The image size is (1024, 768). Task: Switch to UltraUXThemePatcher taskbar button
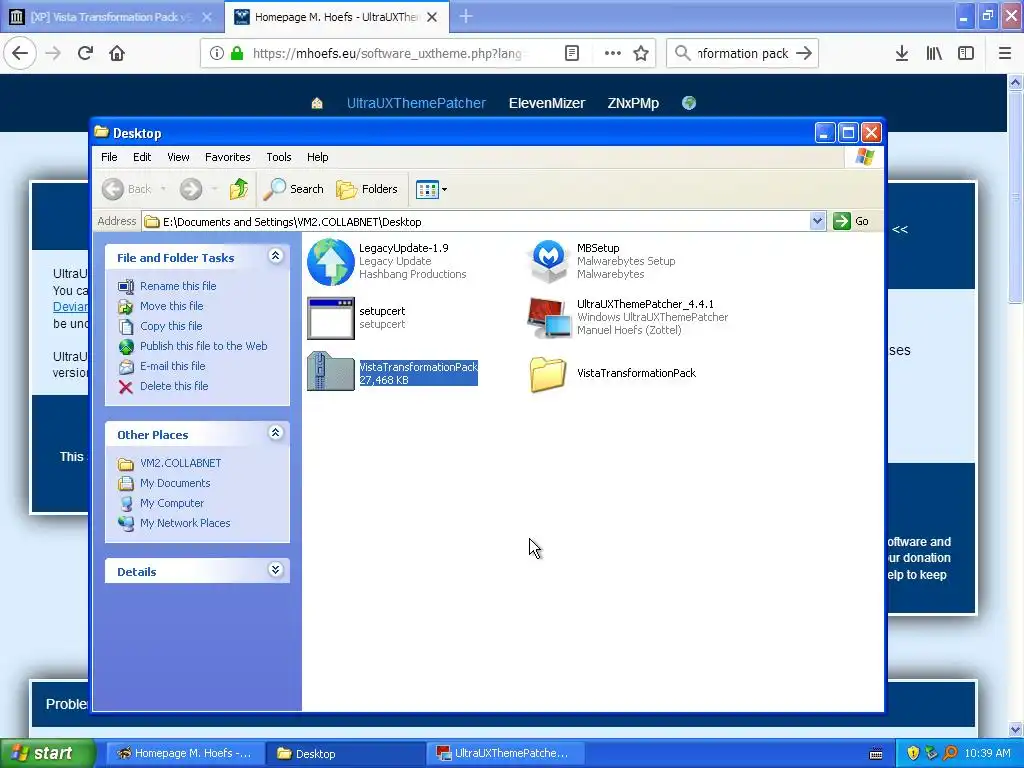[x=503, y=753]
